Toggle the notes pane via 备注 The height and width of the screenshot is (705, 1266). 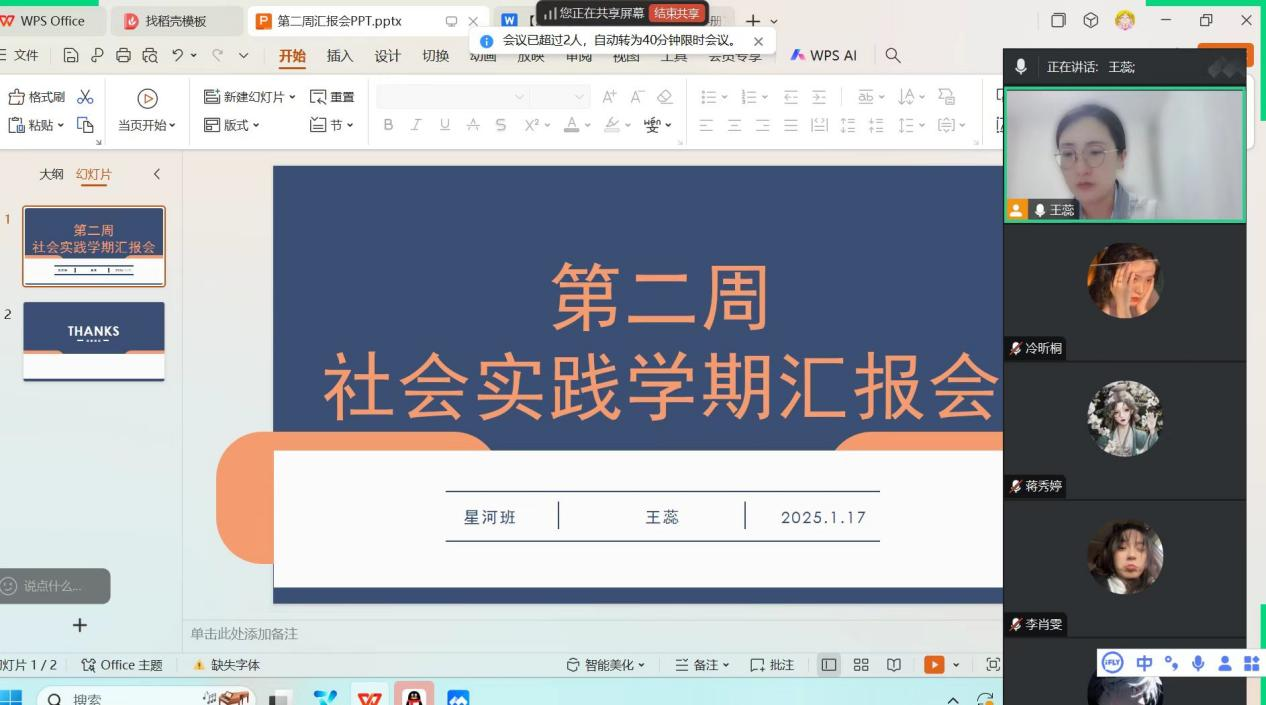click(x=702, y=665)
